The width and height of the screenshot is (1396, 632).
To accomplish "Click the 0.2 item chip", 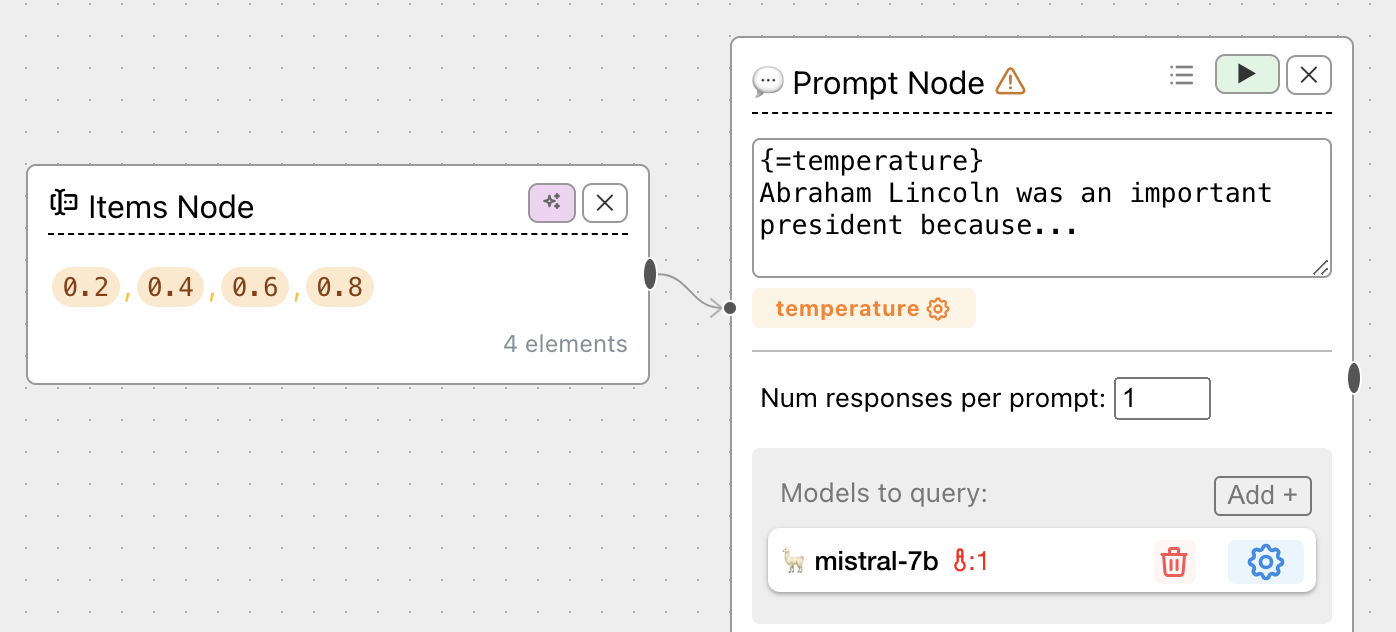I will [86, 288].
